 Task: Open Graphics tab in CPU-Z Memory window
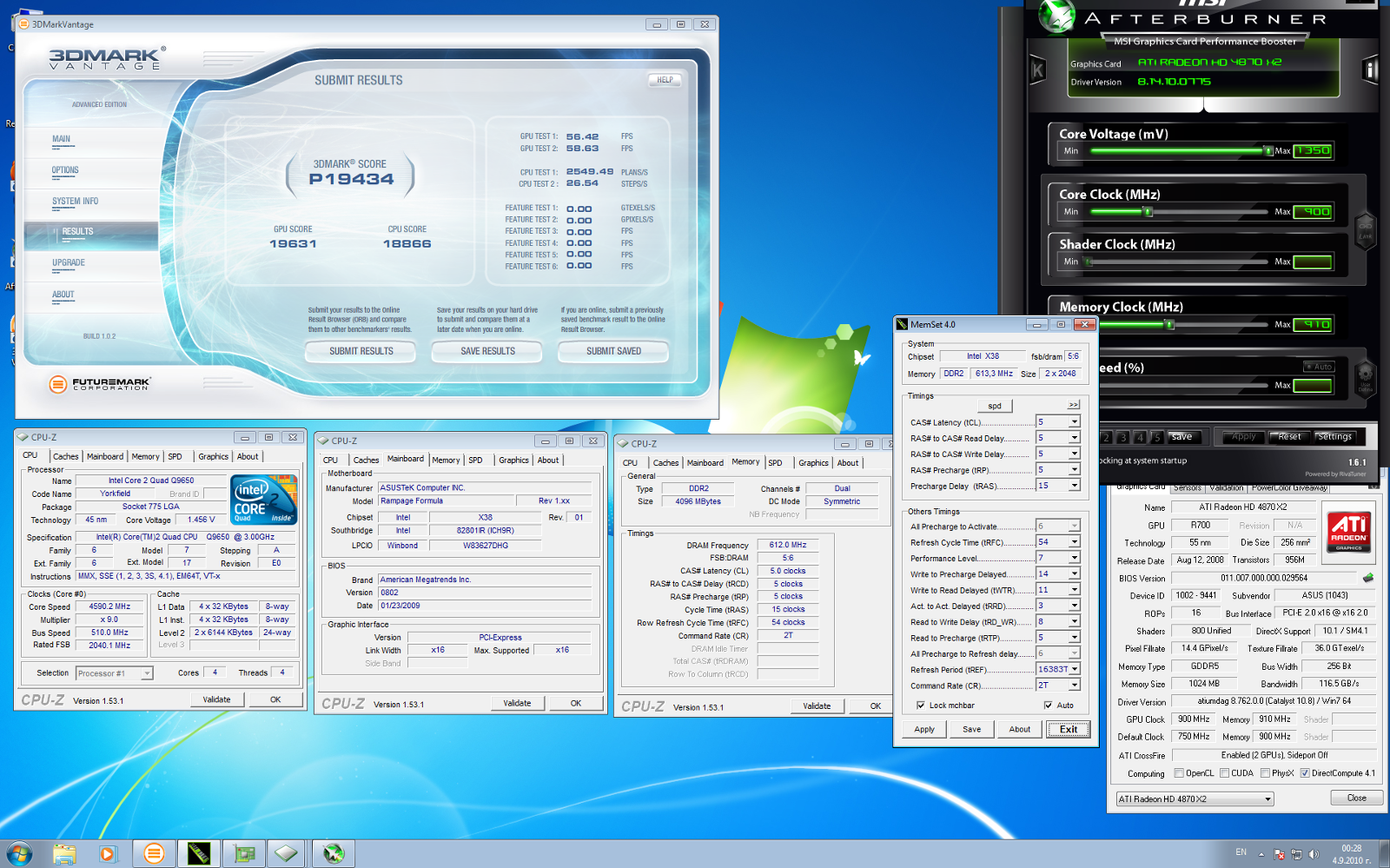tap(813, 463)
